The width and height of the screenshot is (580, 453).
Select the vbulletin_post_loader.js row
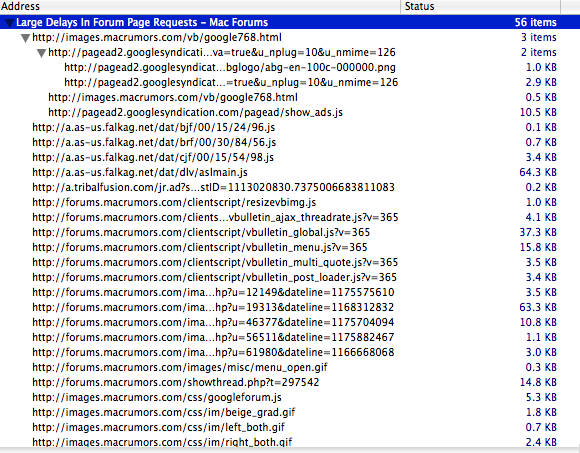pos(290,277)
